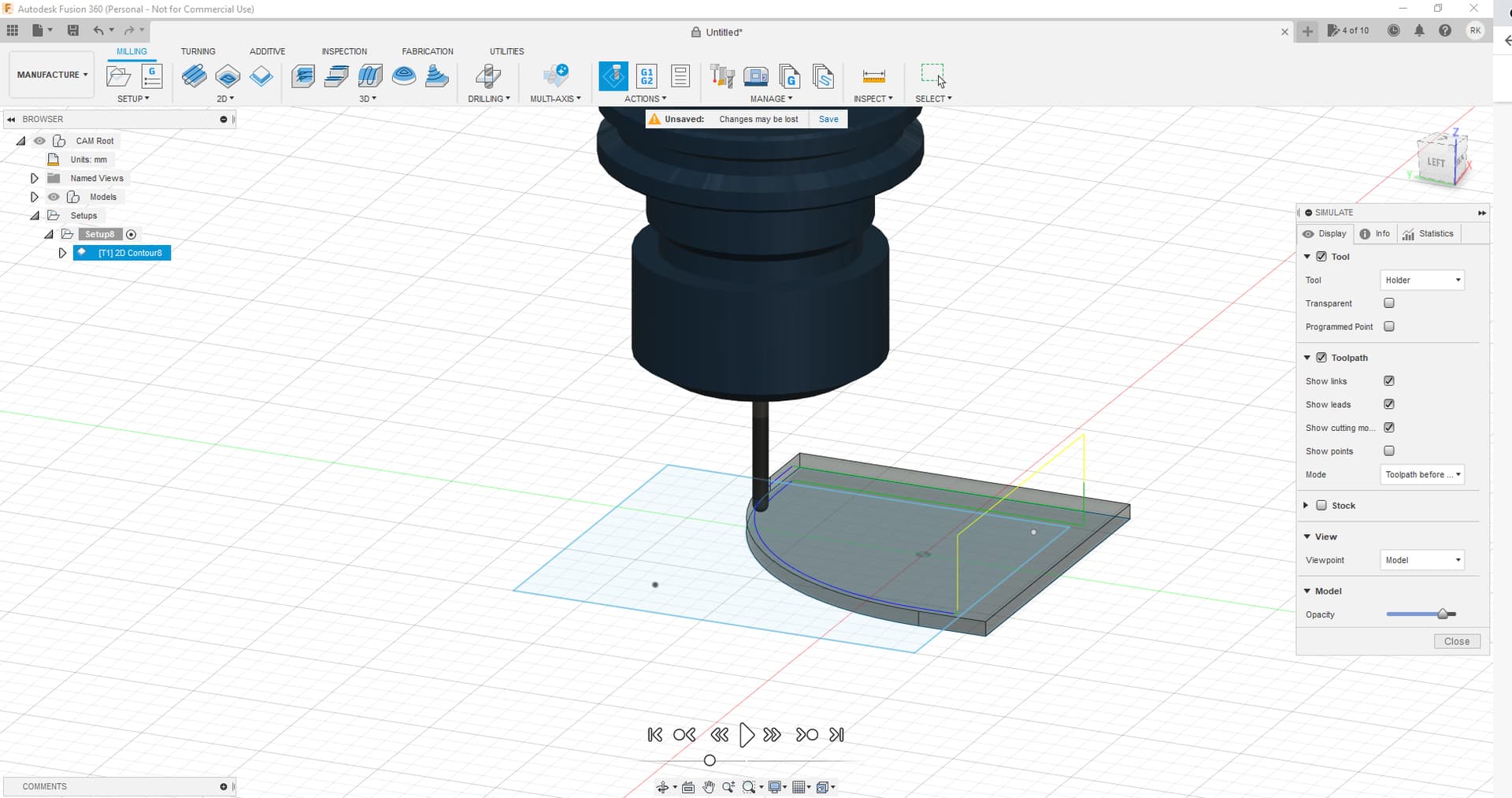Click the Setup Sheet icon
This screenshot has width=1512, height=798.
point(680,76)
